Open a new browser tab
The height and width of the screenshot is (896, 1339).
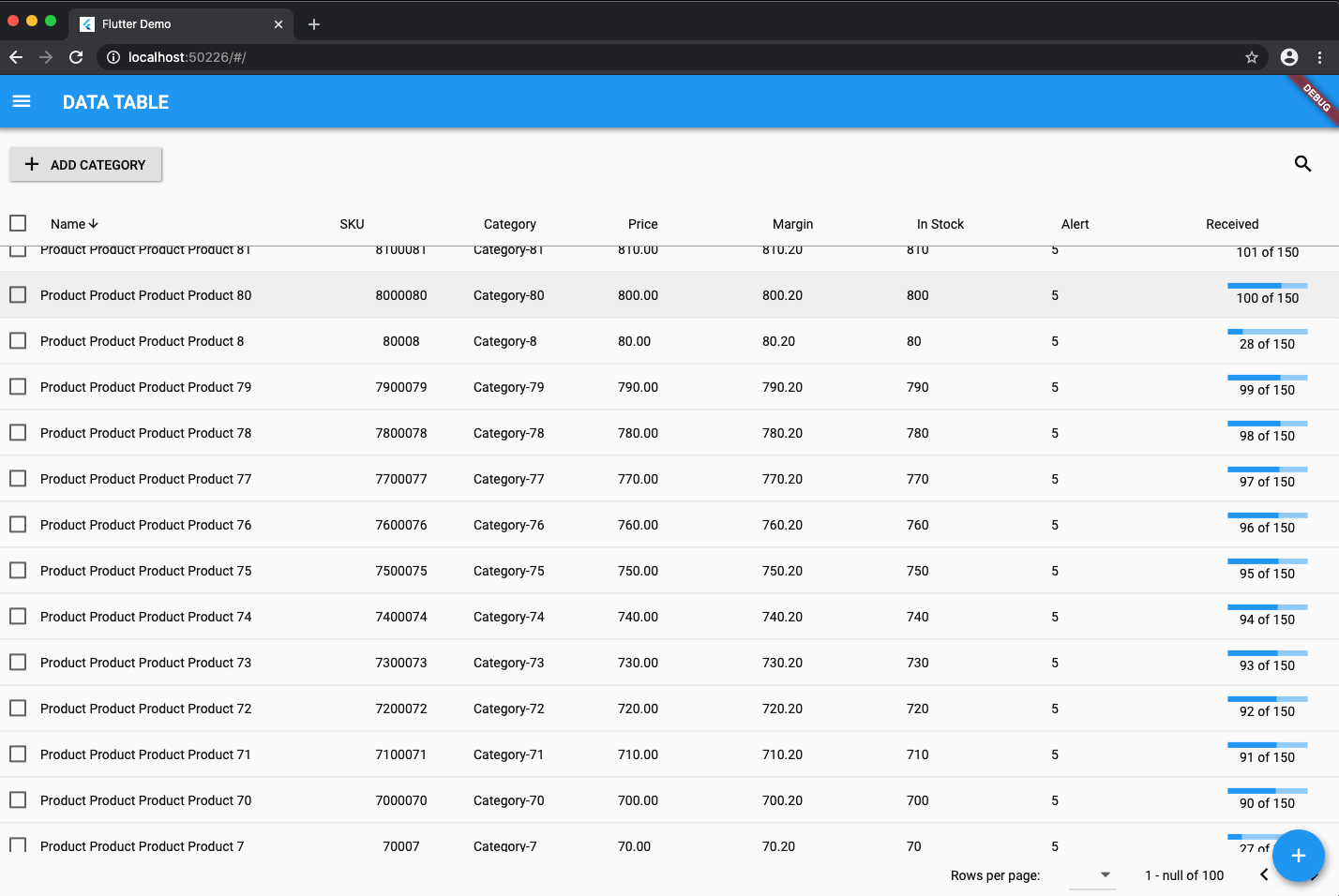click(x=314, y=24)
